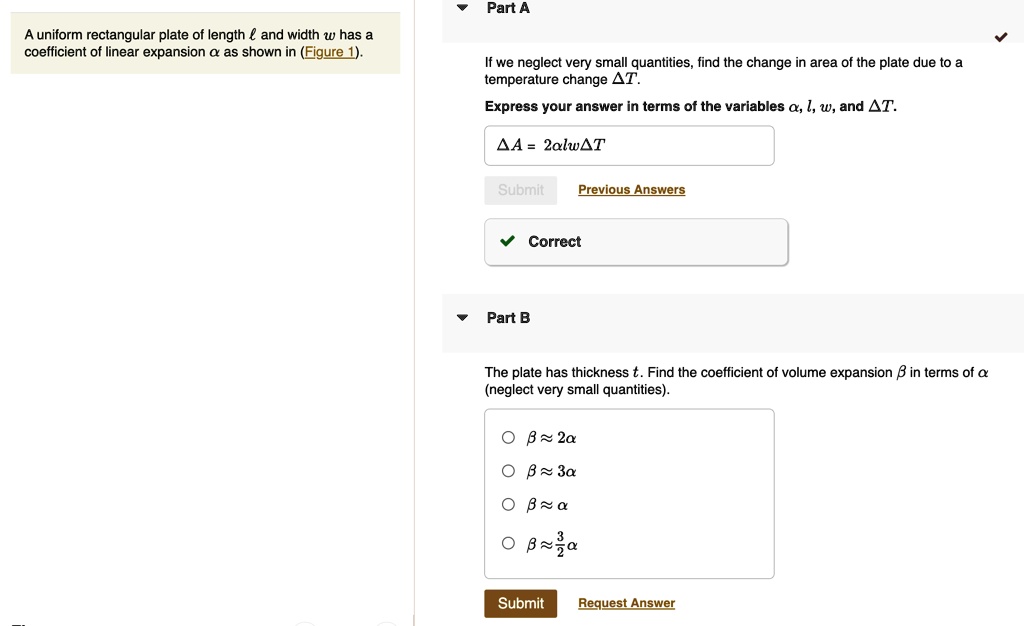
Task: Click the Part B section header
Action: point(508,317)
